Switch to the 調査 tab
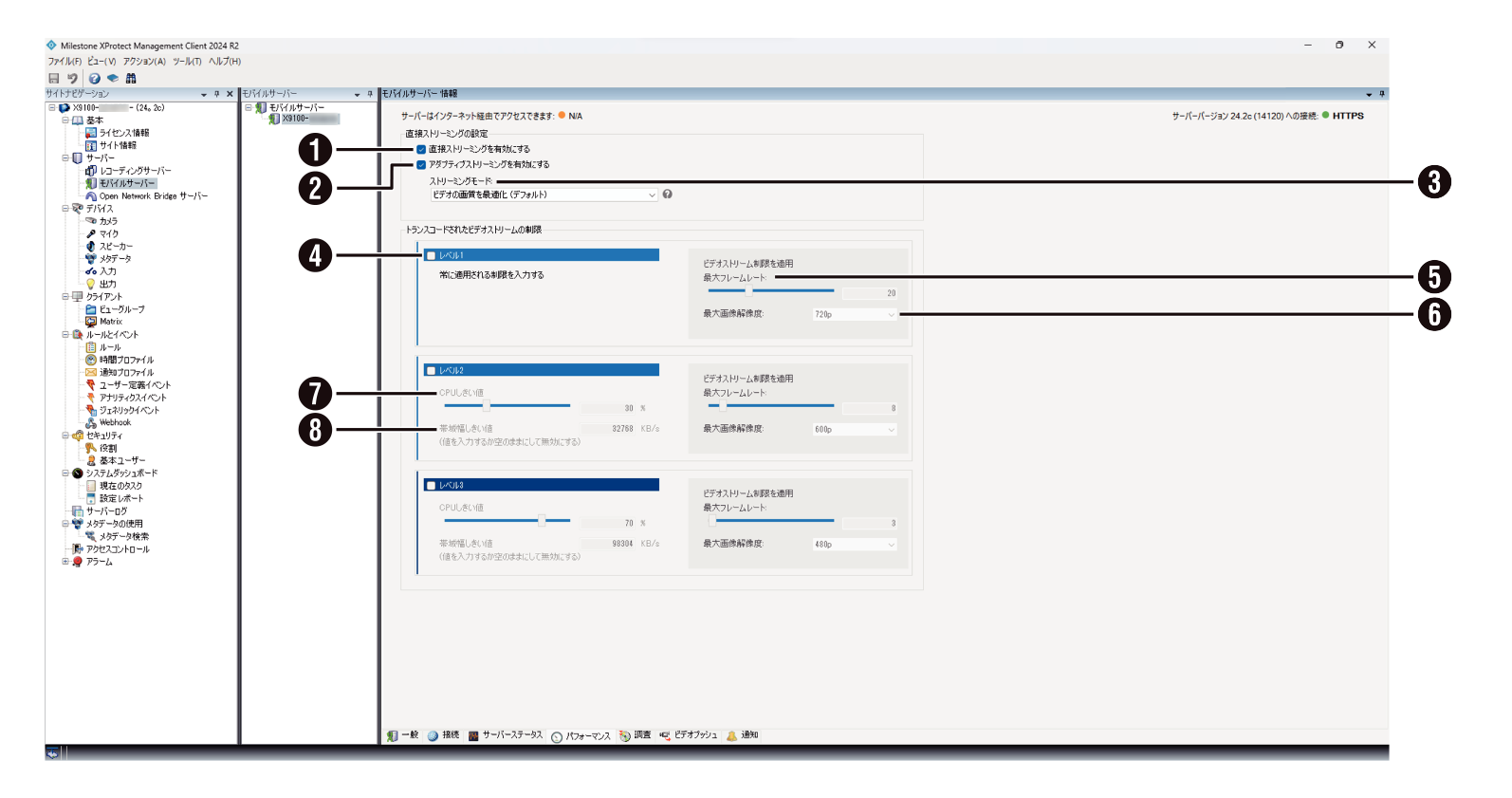Image resolution: width=1512 pixels, height=798 pixels. (635, 735)
